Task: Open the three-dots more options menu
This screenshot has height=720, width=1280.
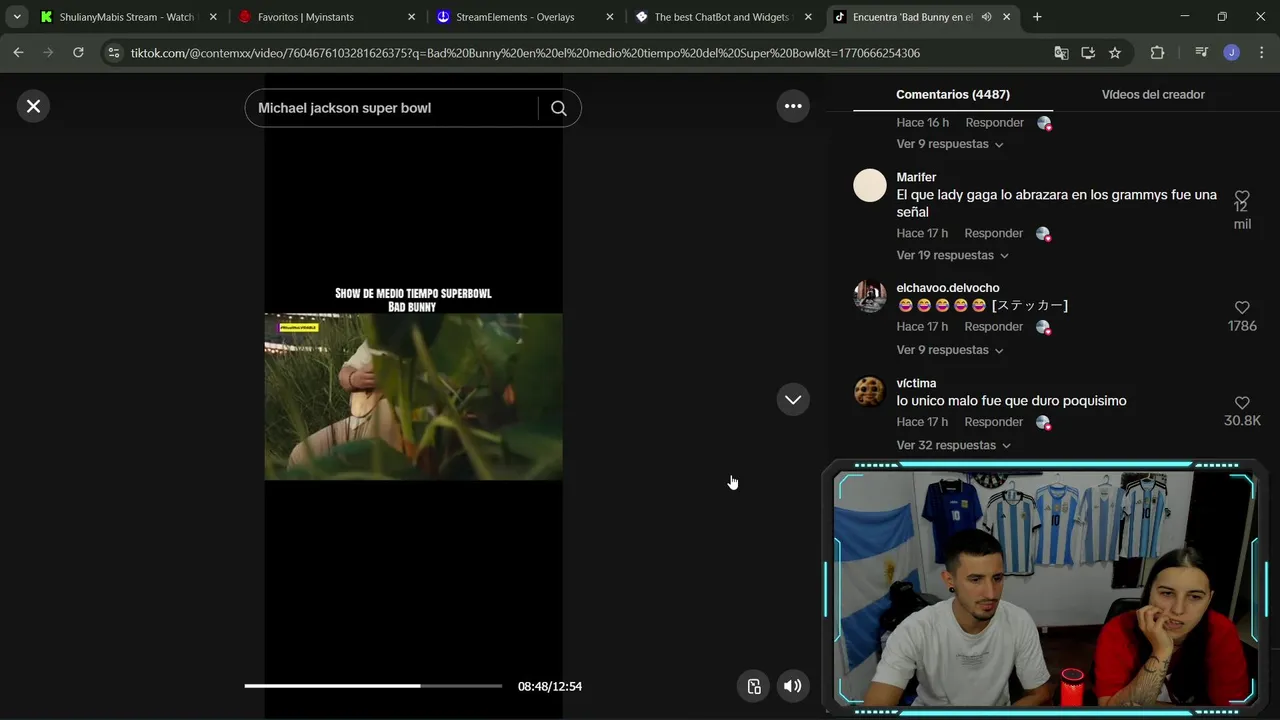Action: (x=793, y=106)
